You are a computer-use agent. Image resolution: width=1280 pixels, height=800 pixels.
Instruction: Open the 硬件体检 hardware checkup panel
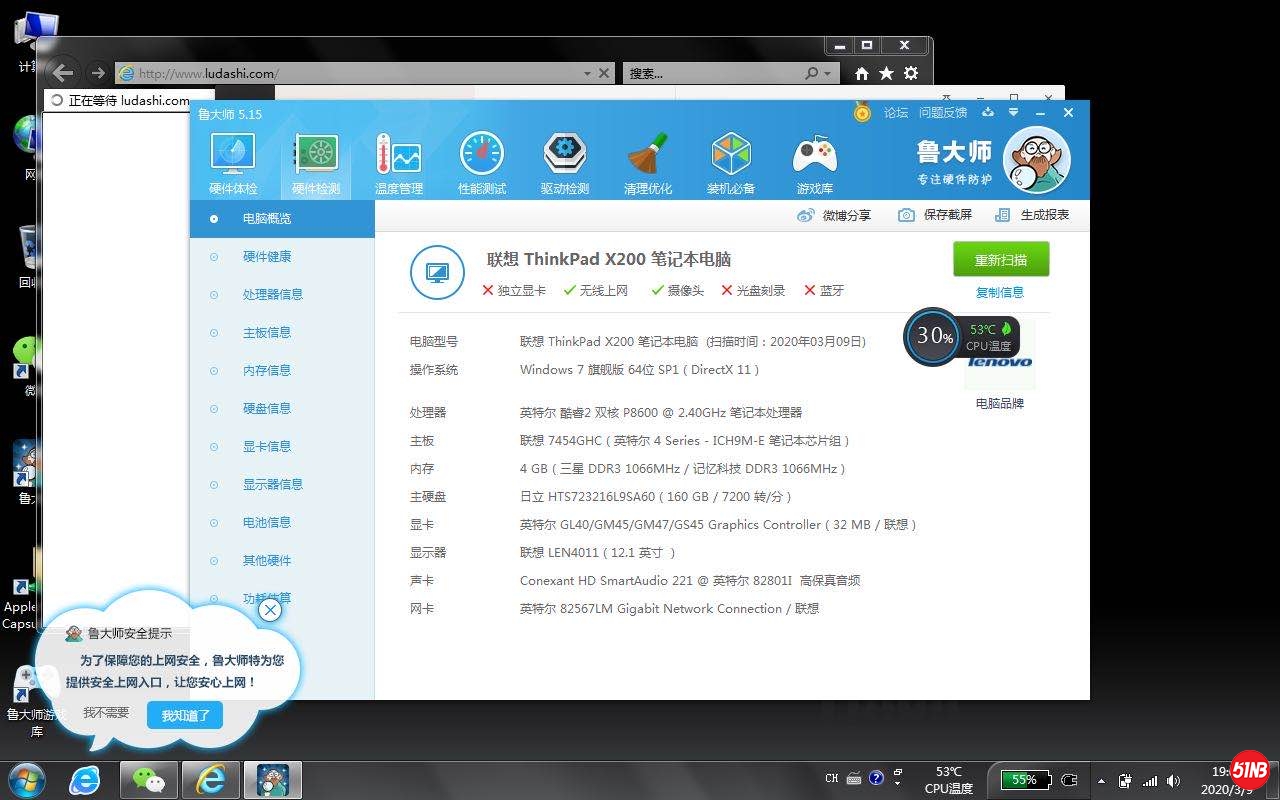pyautogui.click(x=232, y=160)
